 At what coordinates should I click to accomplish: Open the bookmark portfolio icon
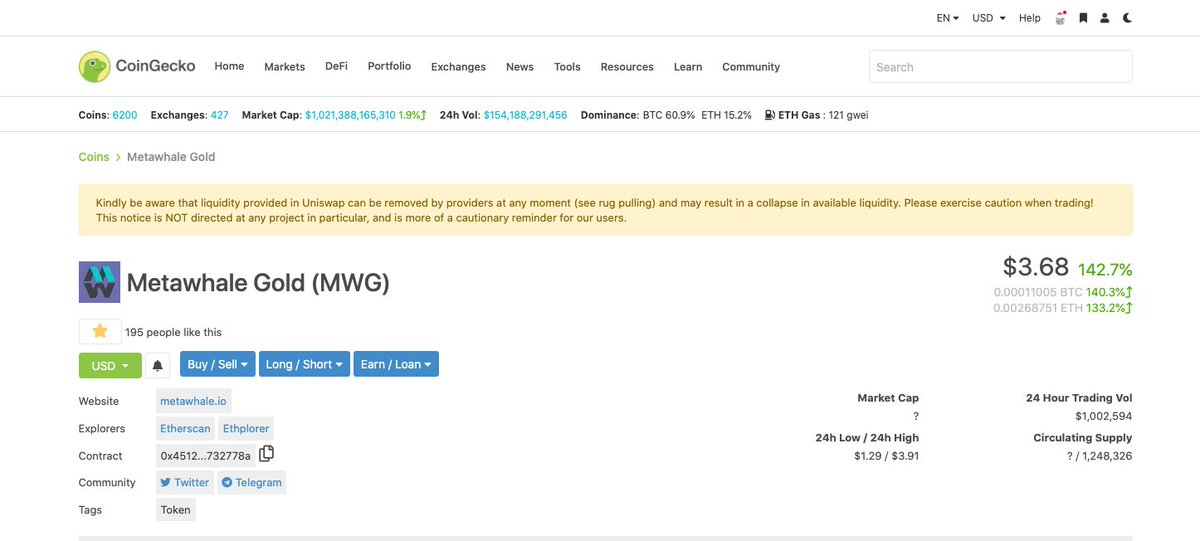point(1083,18)
